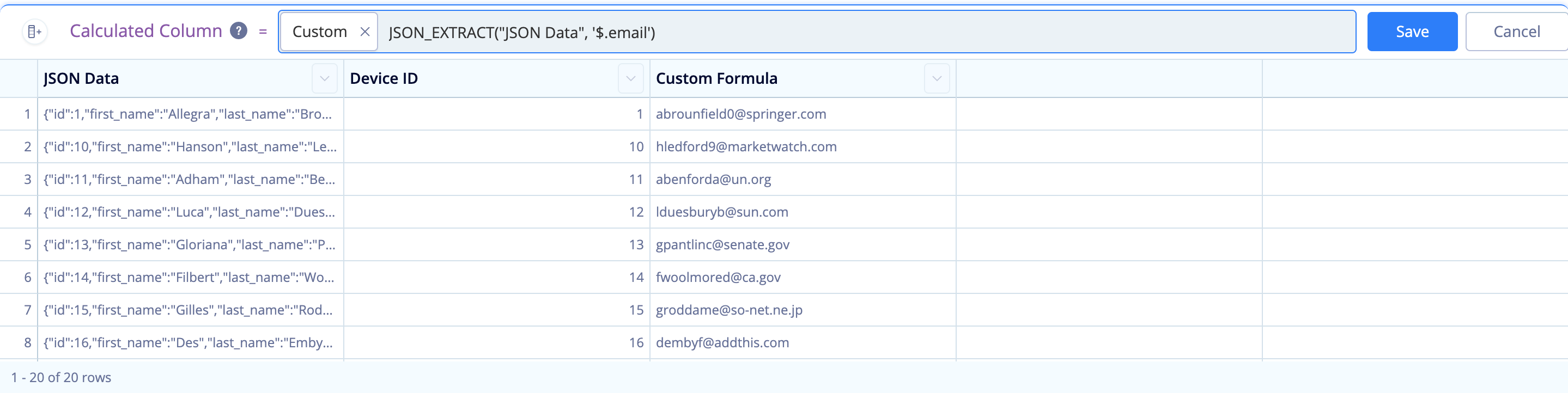Click the add column icon
The height and width of the screenshot is (393, 1568).
tap(35, 32)
